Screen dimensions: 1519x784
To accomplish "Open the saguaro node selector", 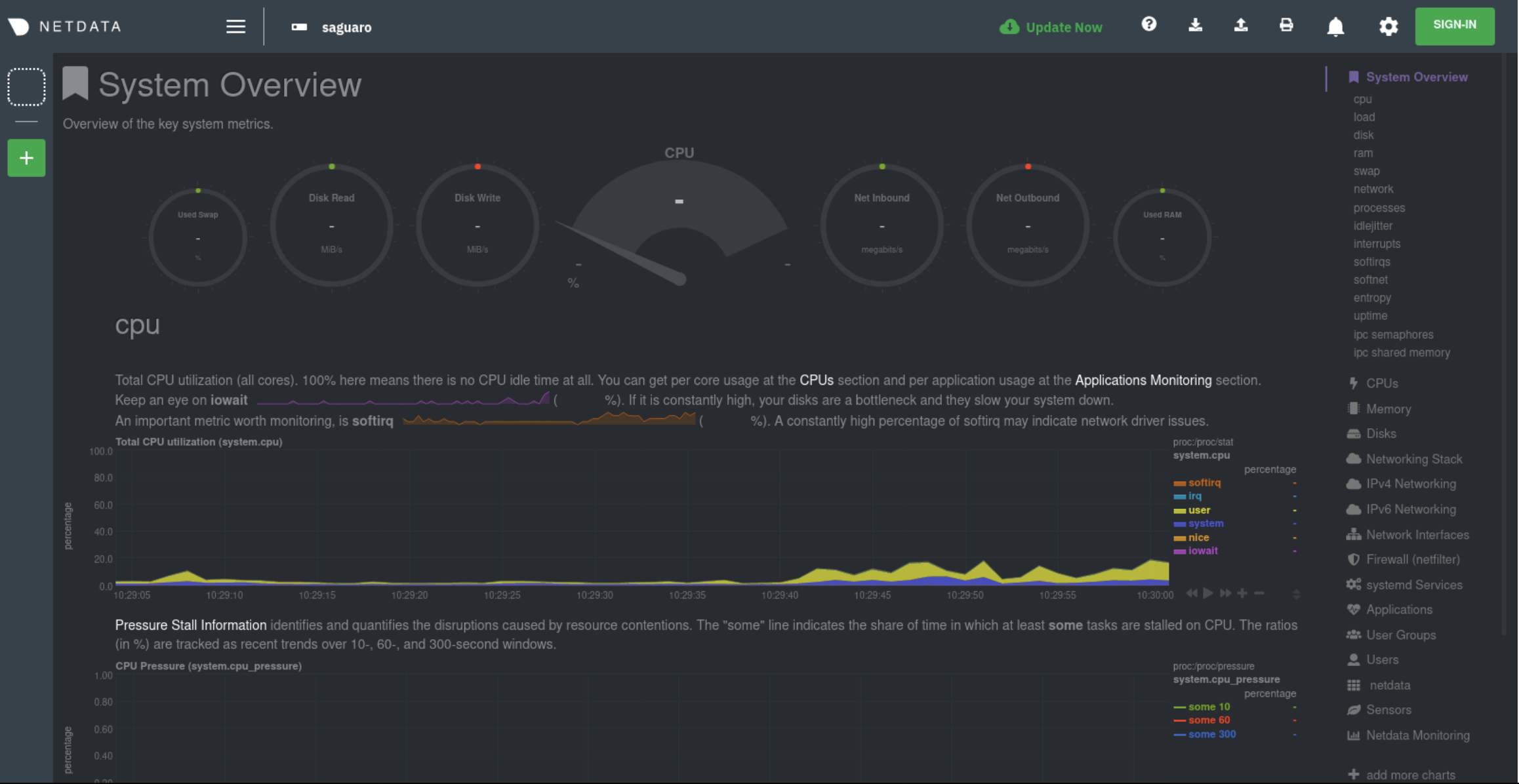I will click(x=346, y=27).
